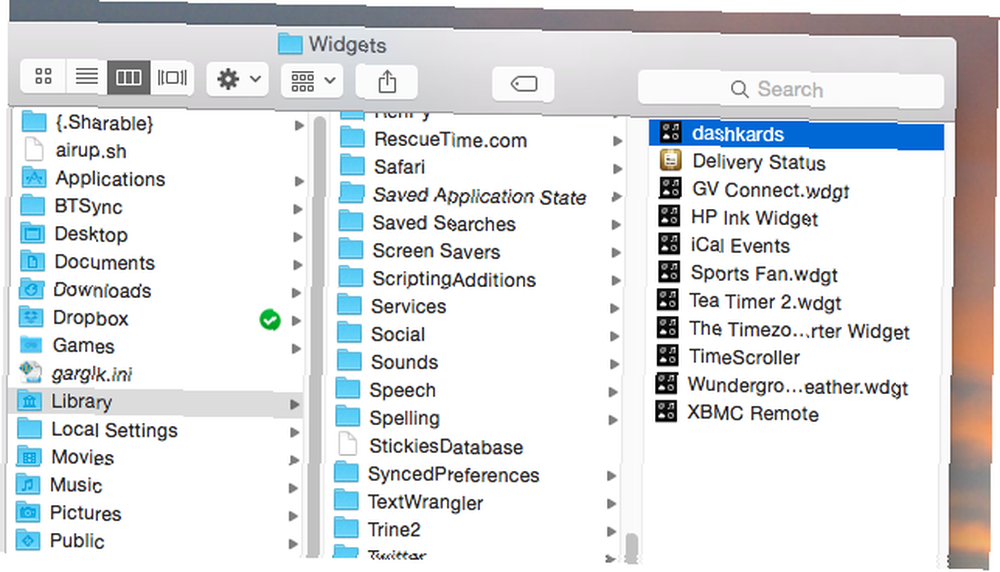Expand the Local Settings row arrow
Viewport: 1000px width, 572px height.
click(x=295, y=432)
